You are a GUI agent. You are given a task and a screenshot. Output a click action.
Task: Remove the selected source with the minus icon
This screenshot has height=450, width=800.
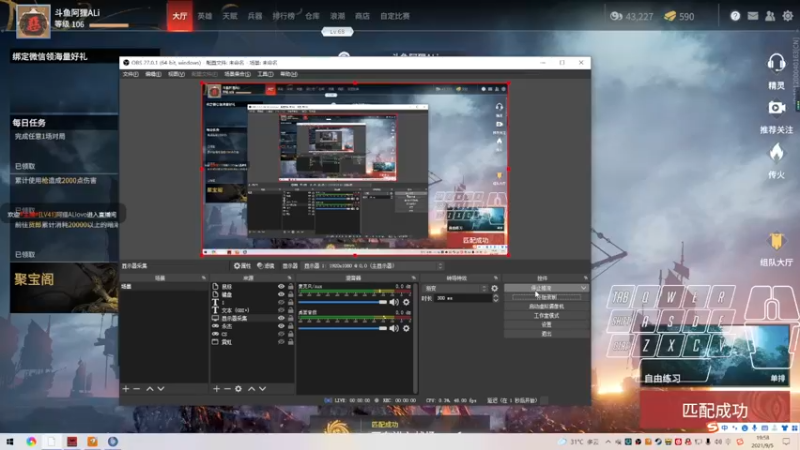tap(227, 389)
